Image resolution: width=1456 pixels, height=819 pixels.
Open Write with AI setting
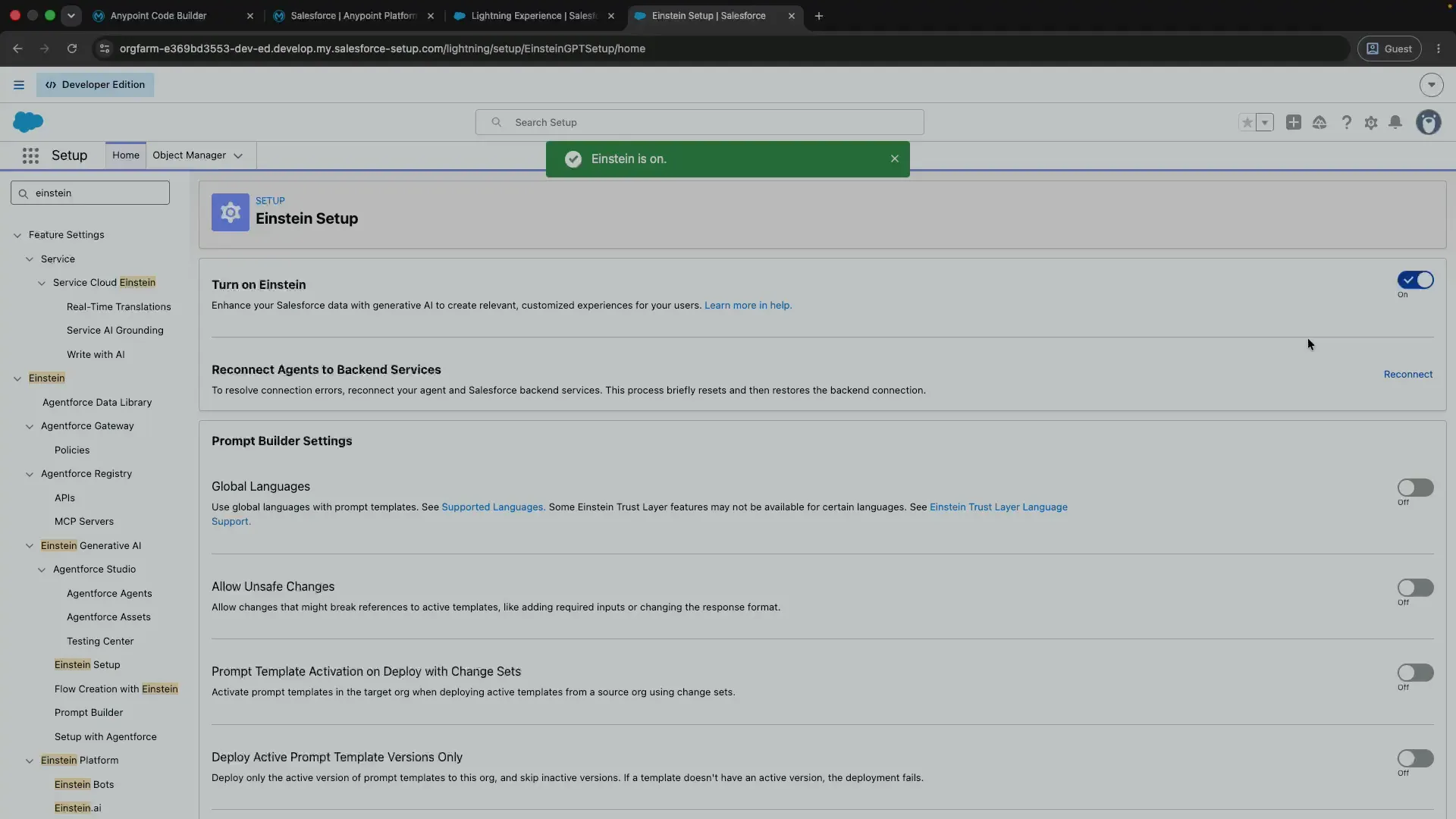click(96, 355)
